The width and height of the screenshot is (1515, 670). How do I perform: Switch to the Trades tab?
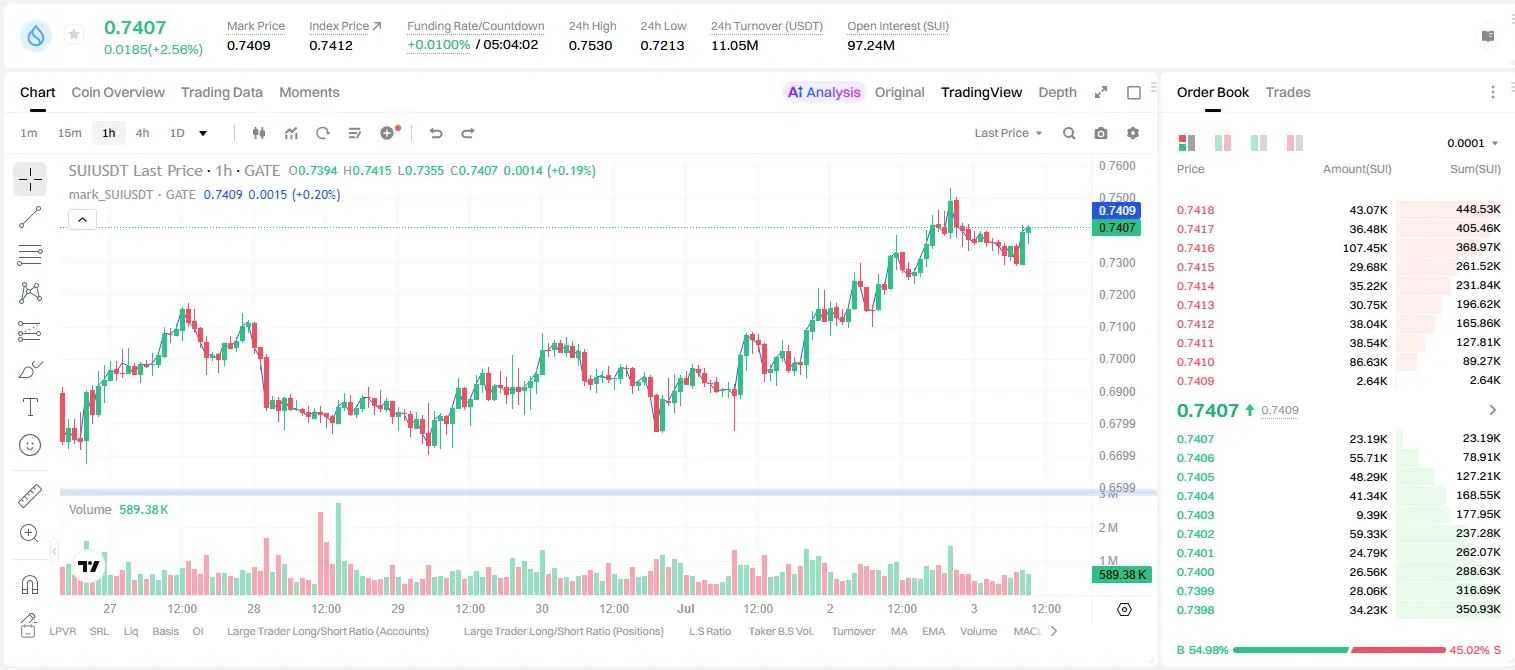pos(1287,92)
